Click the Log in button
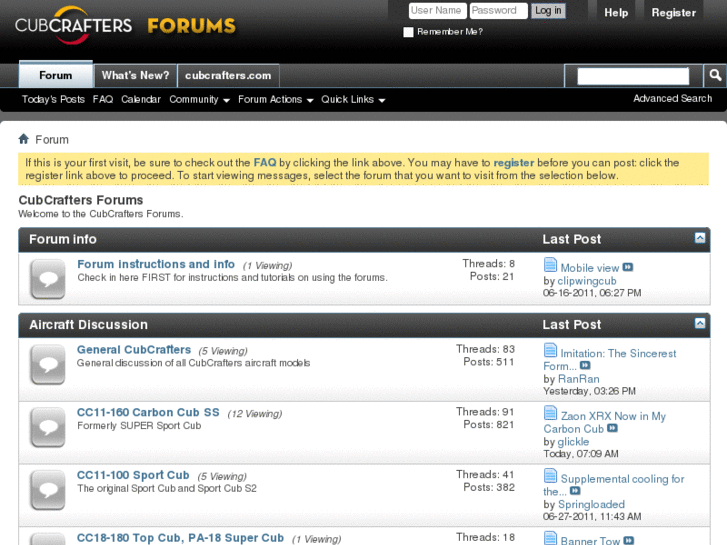727x545 pixels. tap(548, 11)
